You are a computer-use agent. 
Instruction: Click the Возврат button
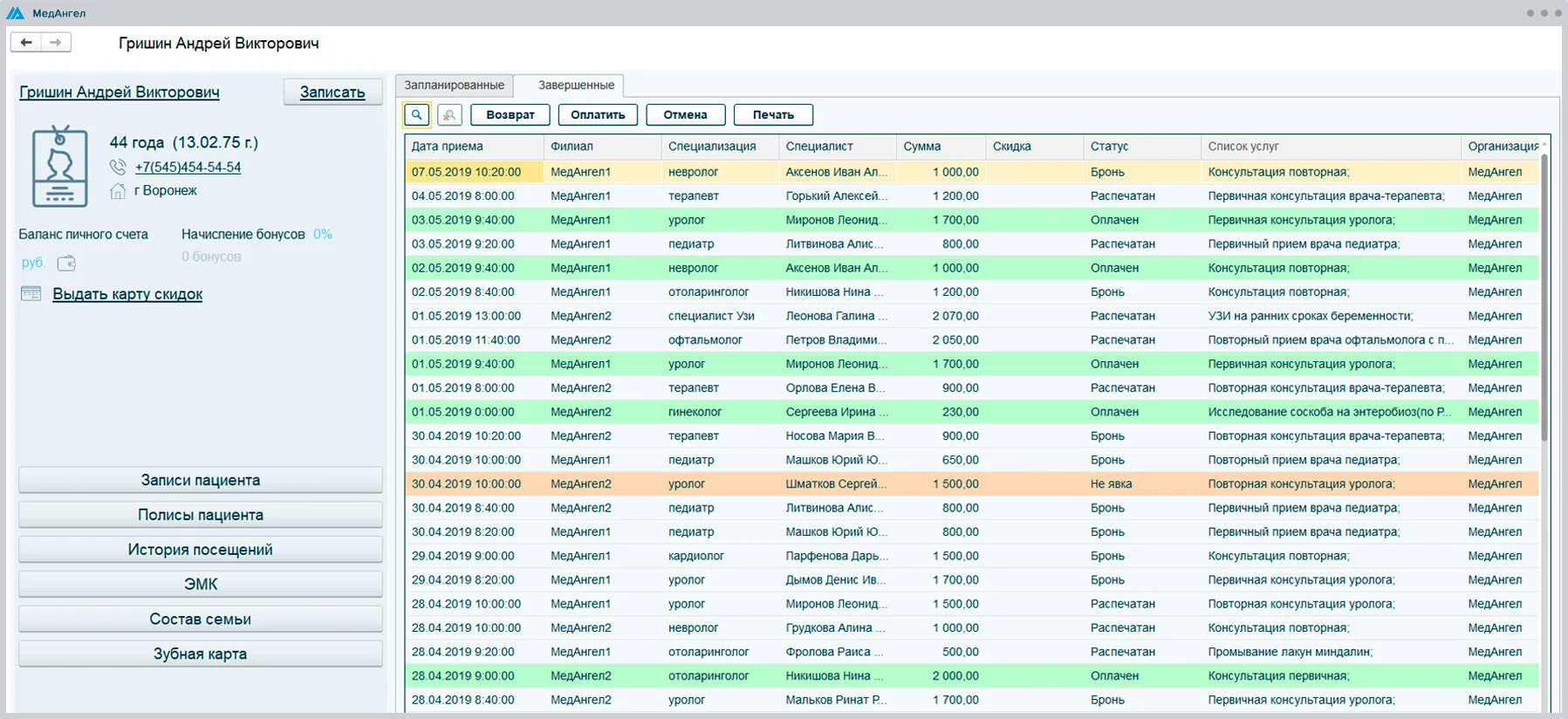pos(510,114)
